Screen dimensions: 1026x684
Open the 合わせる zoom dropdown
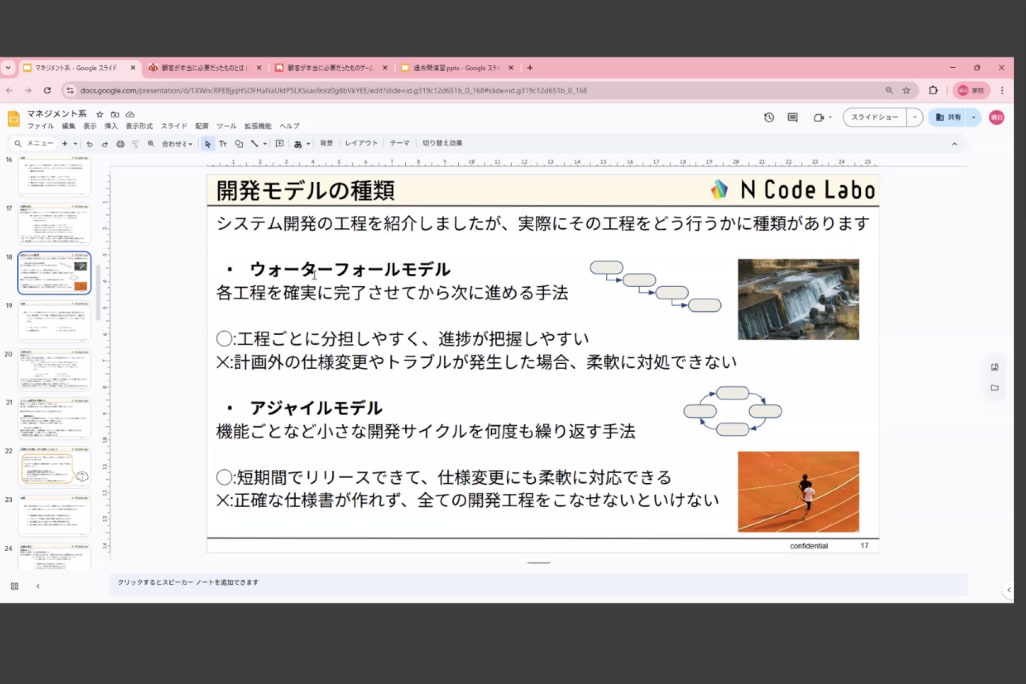click(x=177, y=144)
